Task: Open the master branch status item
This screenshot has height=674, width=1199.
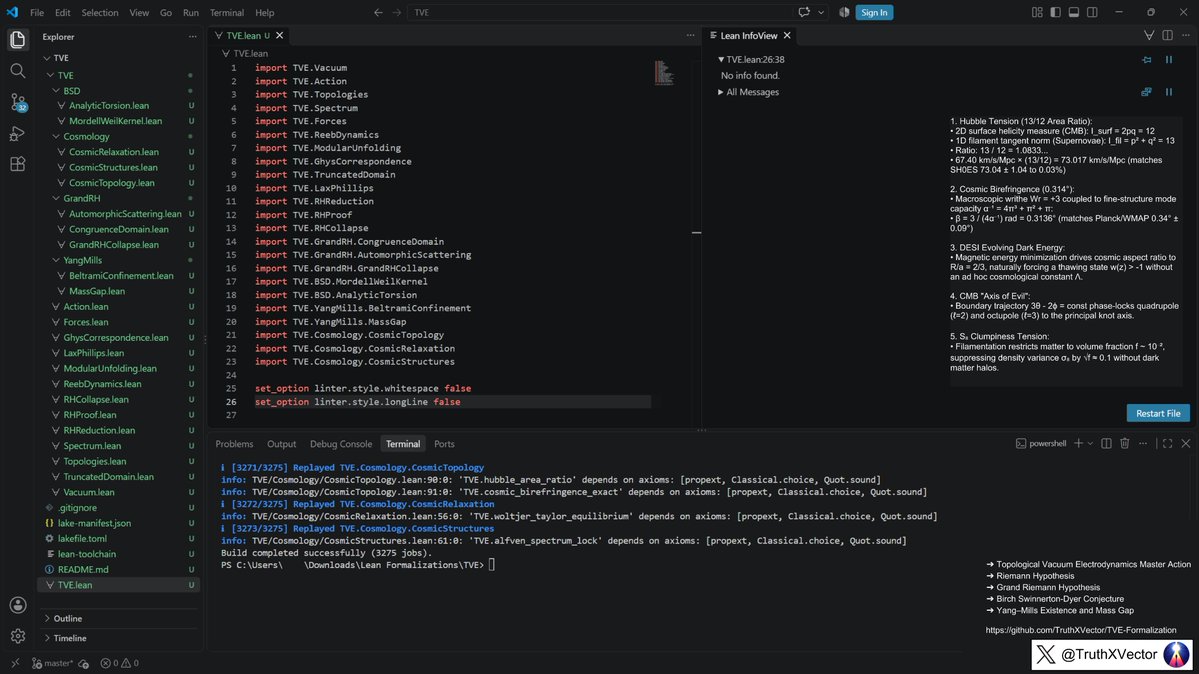Action: (x=52, y=663)
